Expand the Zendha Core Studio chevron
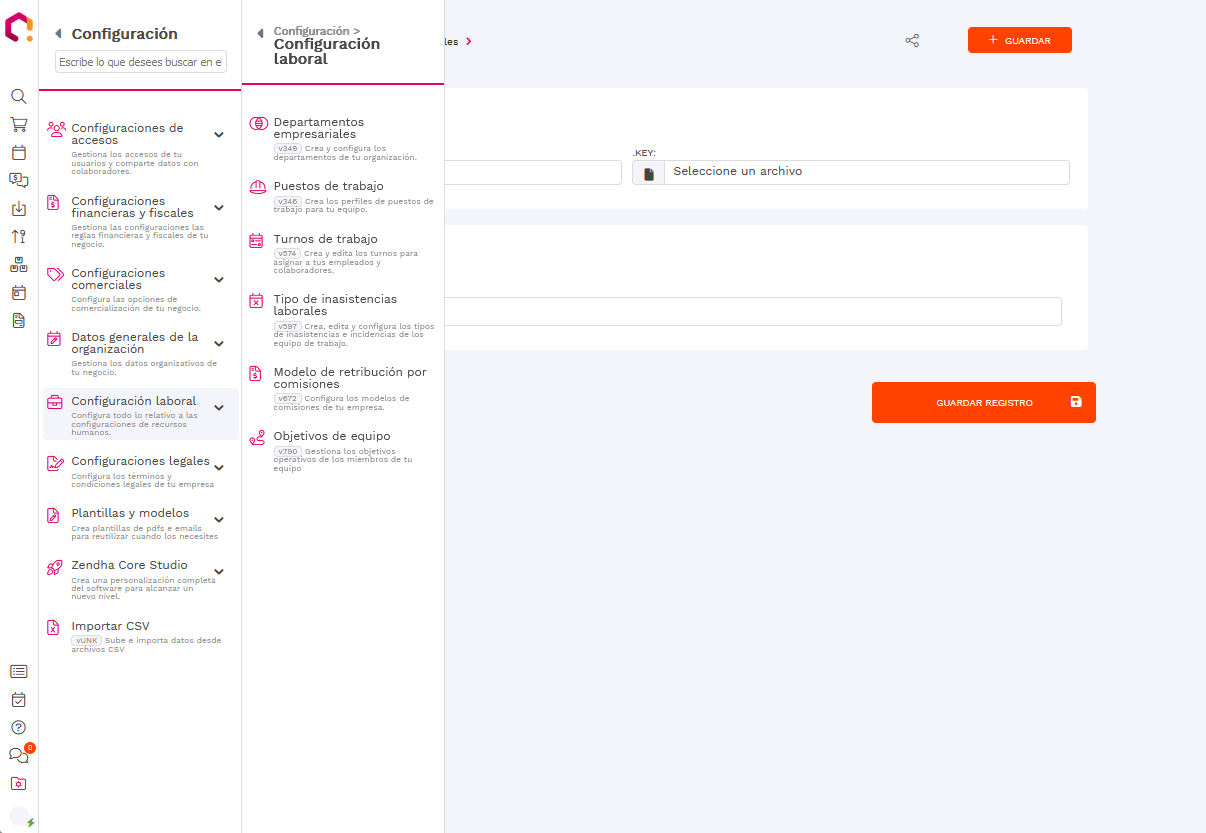Viewport: 1206px width, 833px height. (219, 572)
